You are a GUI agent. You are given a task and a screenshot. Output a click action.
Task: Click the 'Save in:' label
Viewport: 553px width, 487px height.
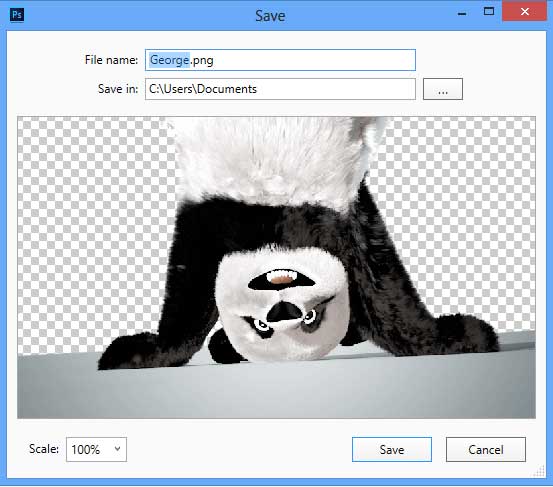click(x=118, y=89)
